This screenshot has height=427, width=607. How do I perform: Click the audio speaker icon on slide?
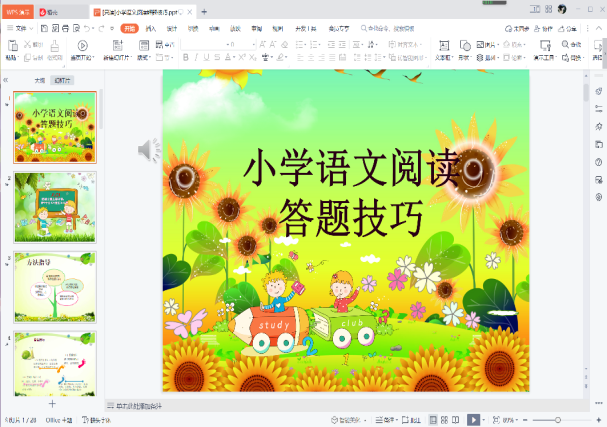(x=148, y=151)
